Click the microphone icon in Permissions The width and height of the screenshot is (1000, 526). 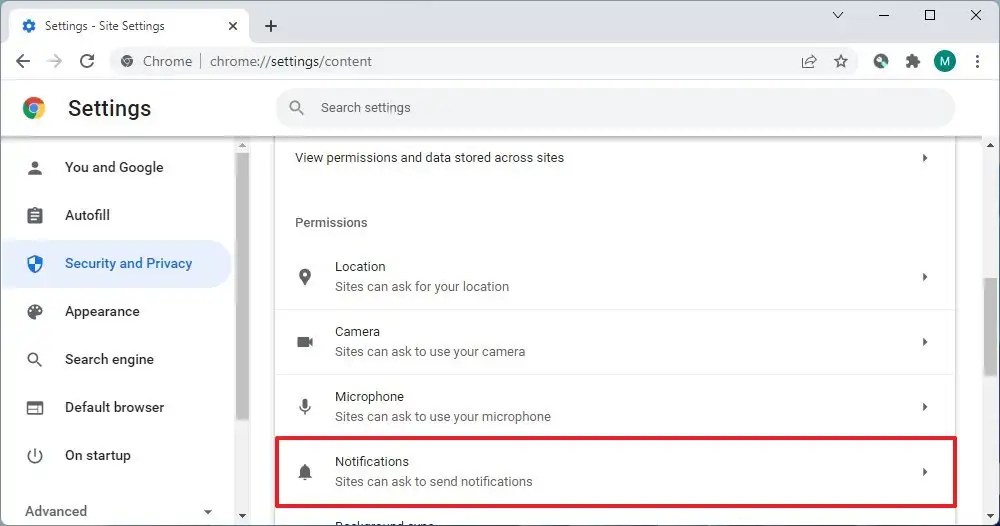[x=305, y=407]
